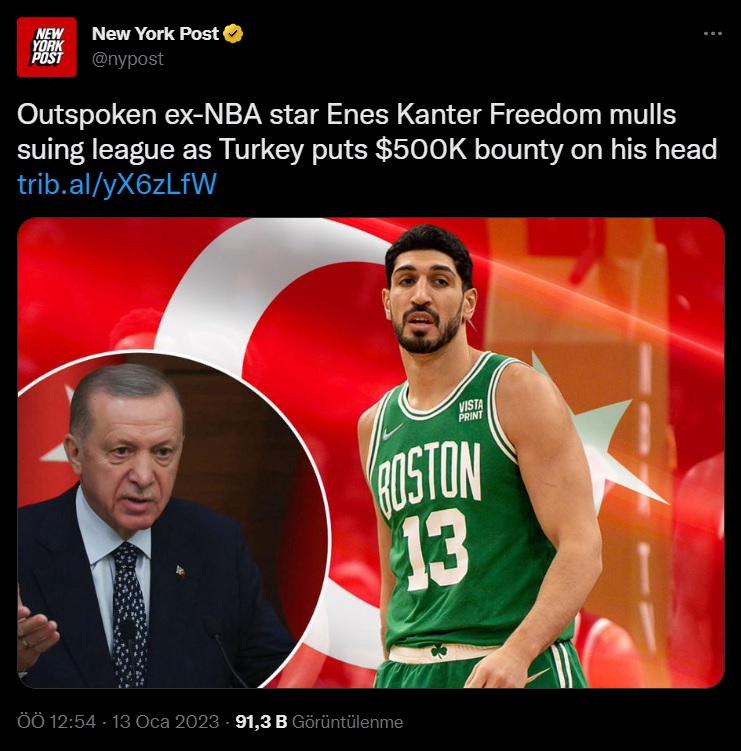Click the shamrock logo on the waistband
This screenshot has height=751, width=741.
point(438,651)
